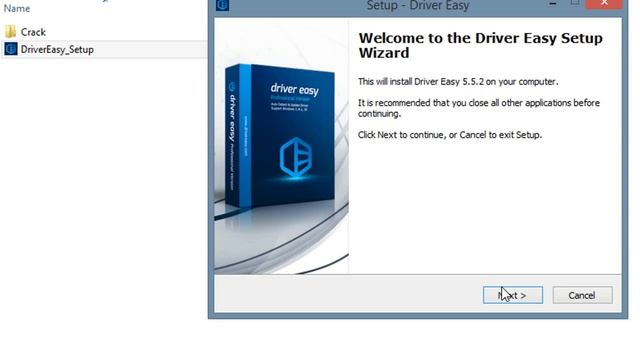Click the Driver Easy title bar icon
Viewport: 640px width, 360px height.
pyautogui.click(x=222, y=5)
